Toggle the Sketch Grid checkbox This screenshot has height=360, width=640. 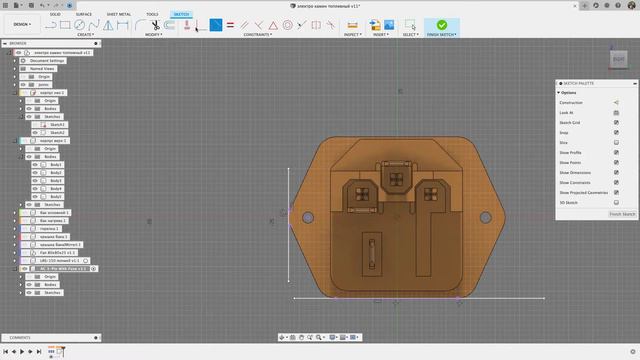[x=616, y=122]
